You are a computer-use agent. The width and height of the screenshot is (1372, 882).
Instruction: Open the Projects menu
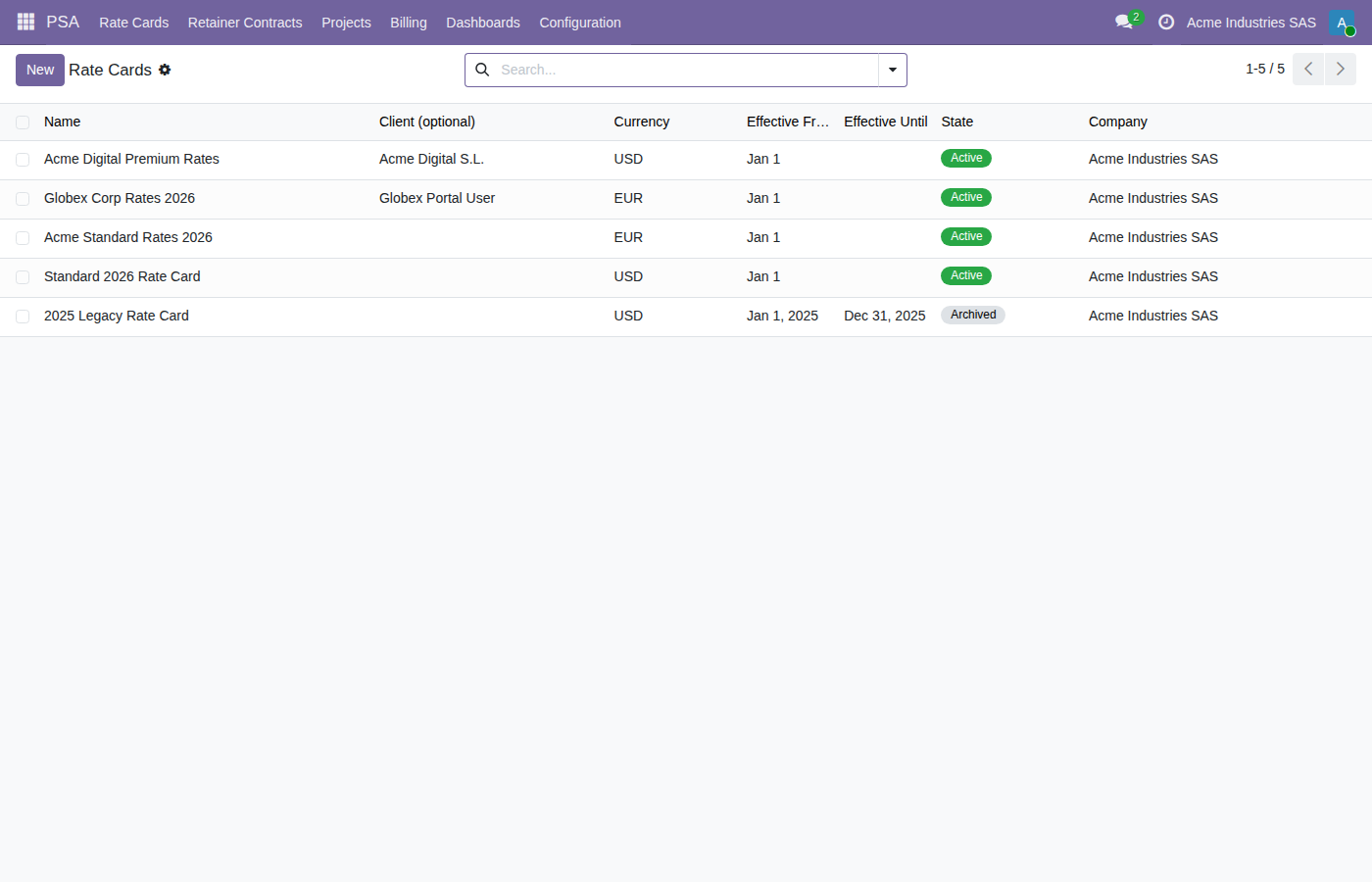coord(346,22)
